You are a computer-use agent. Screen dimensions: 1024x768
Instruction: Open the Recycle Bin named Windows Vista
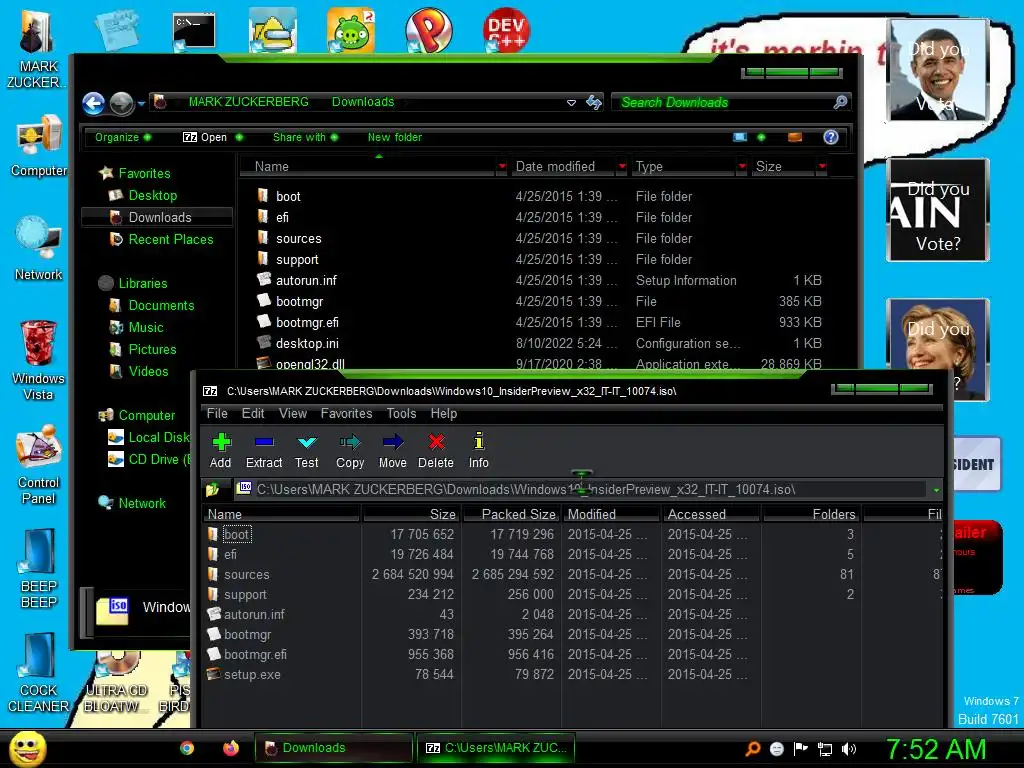(38, 360)
